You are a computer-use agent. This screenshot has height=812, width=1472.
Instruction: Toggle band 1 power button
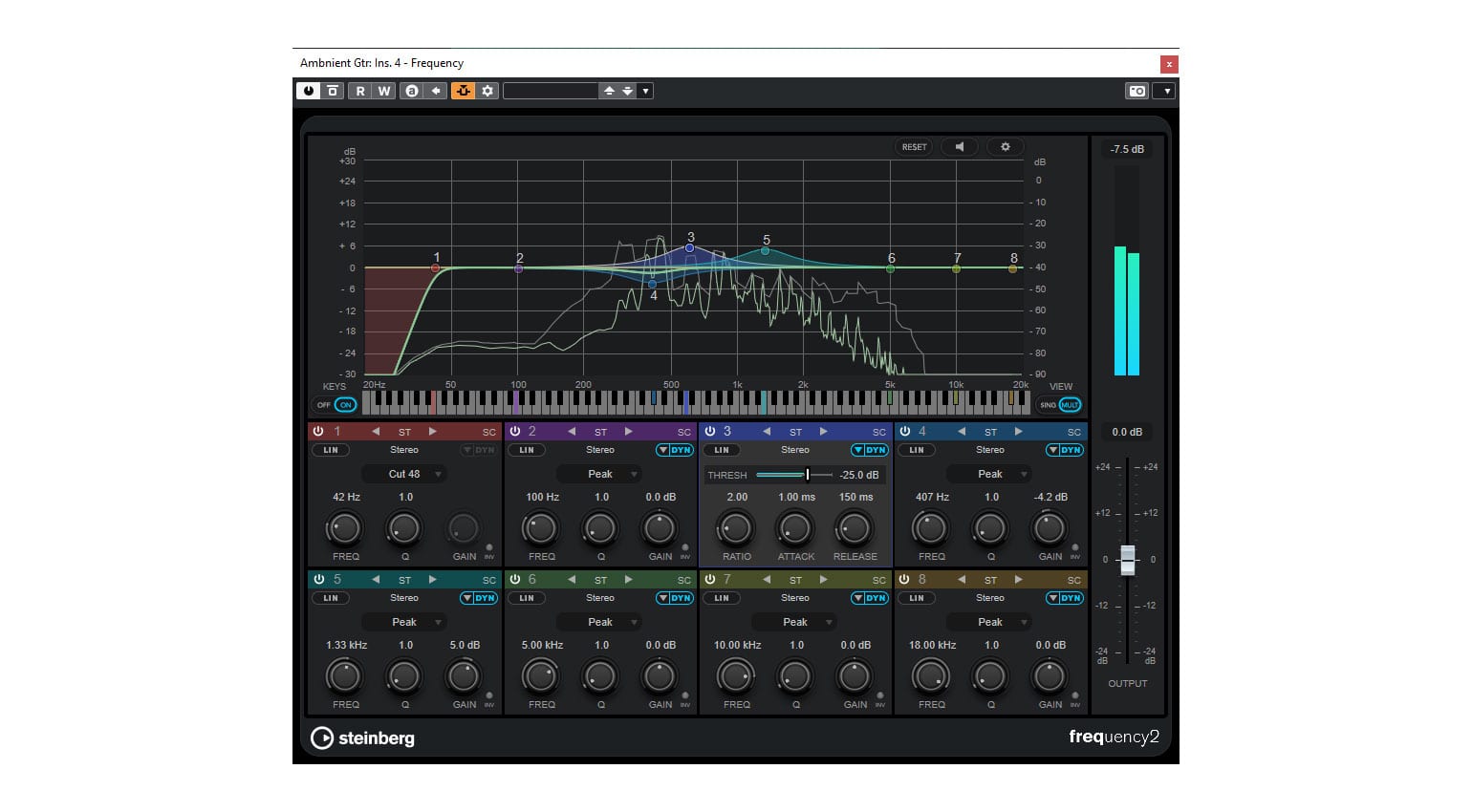318,432
